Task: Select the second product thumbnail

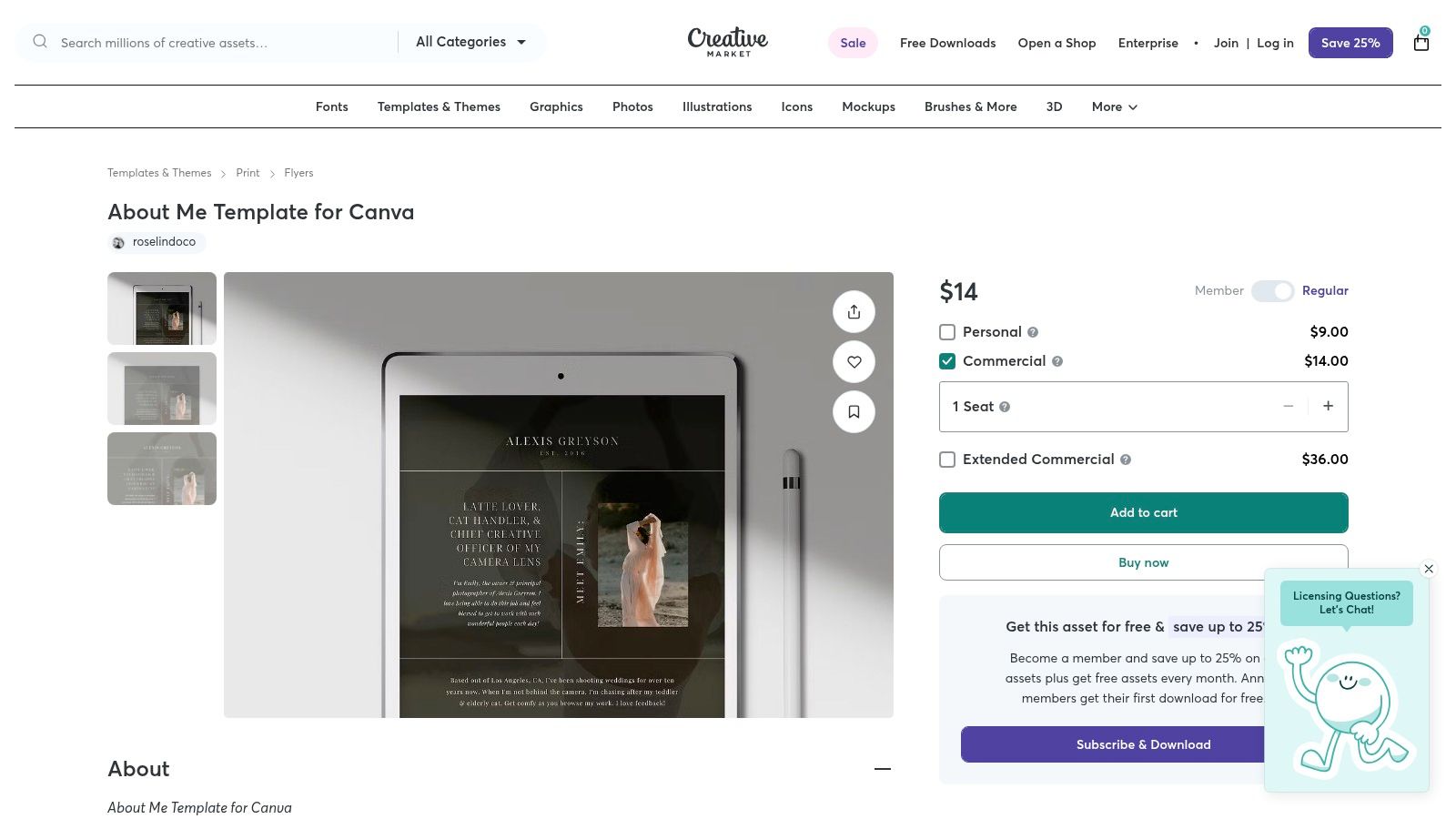Action: [x=162, y=389]
